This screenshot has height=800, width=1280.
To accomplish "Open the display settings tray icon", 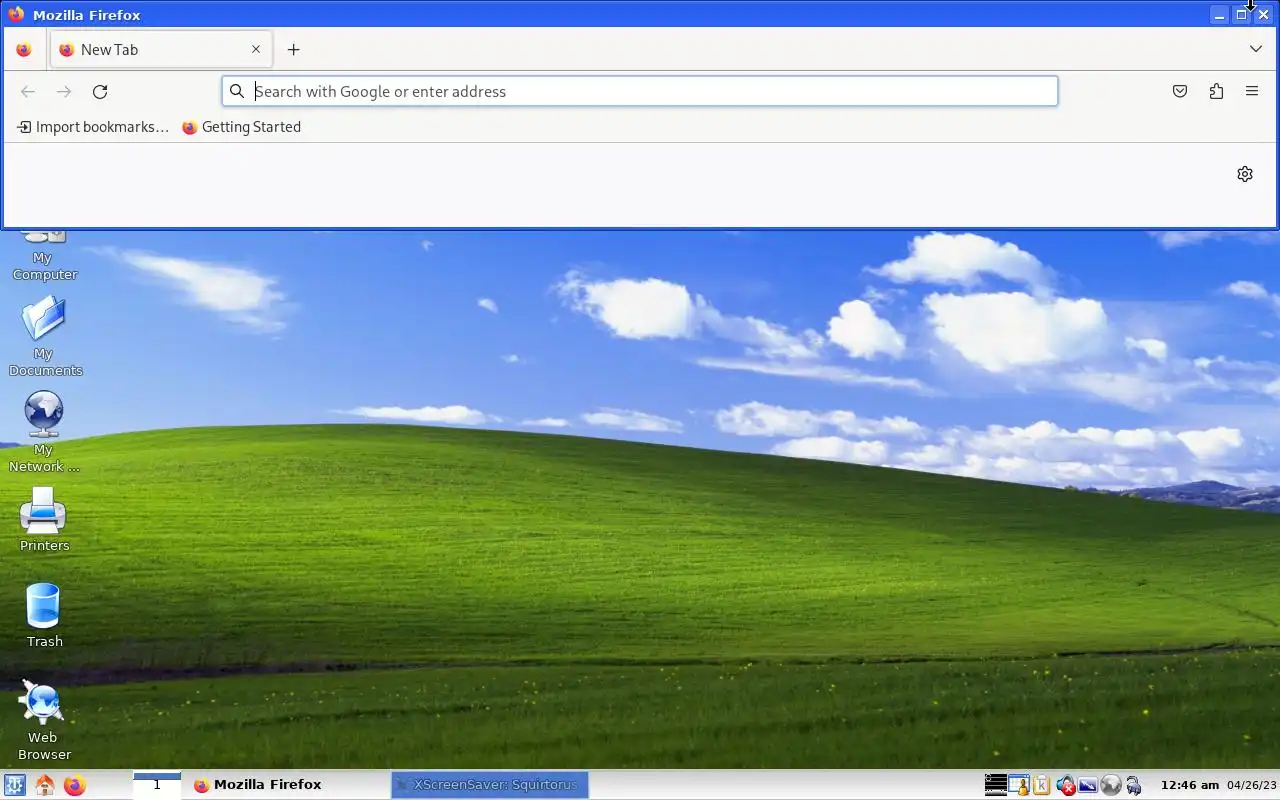I will pyautogui.click(x=1087, y=785).
